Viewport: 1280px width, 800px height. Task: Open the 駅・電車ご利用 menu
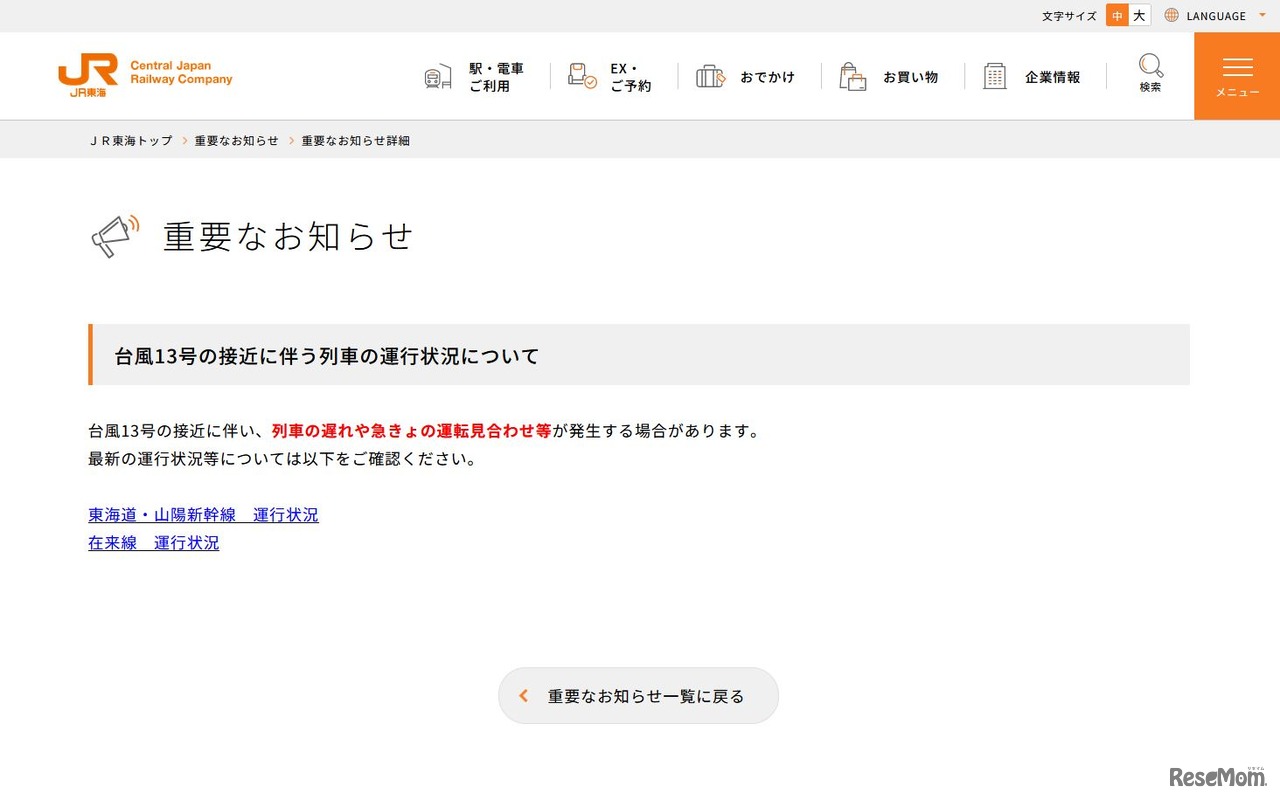point(496,77)
